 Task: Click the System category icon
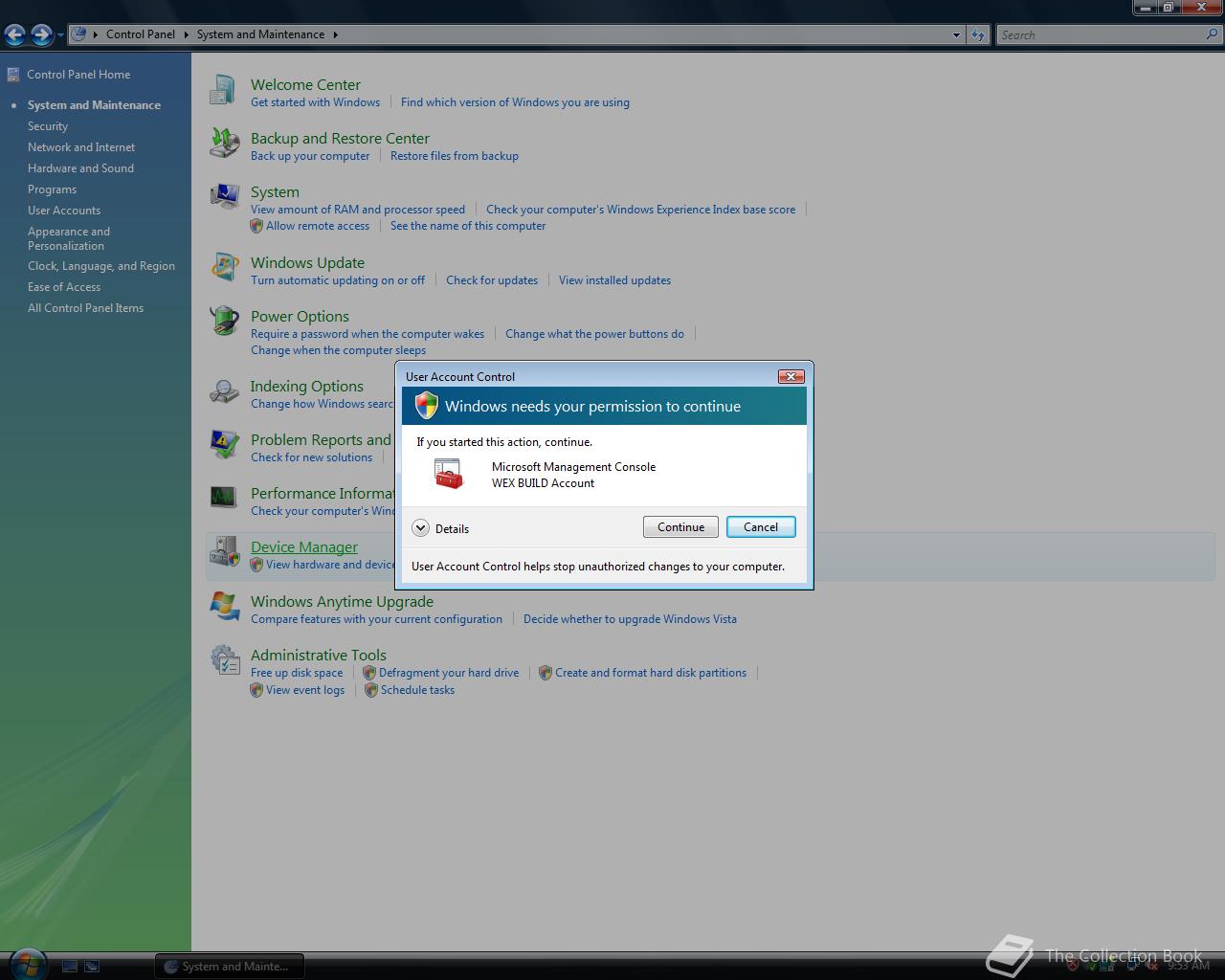pos(224,197)
